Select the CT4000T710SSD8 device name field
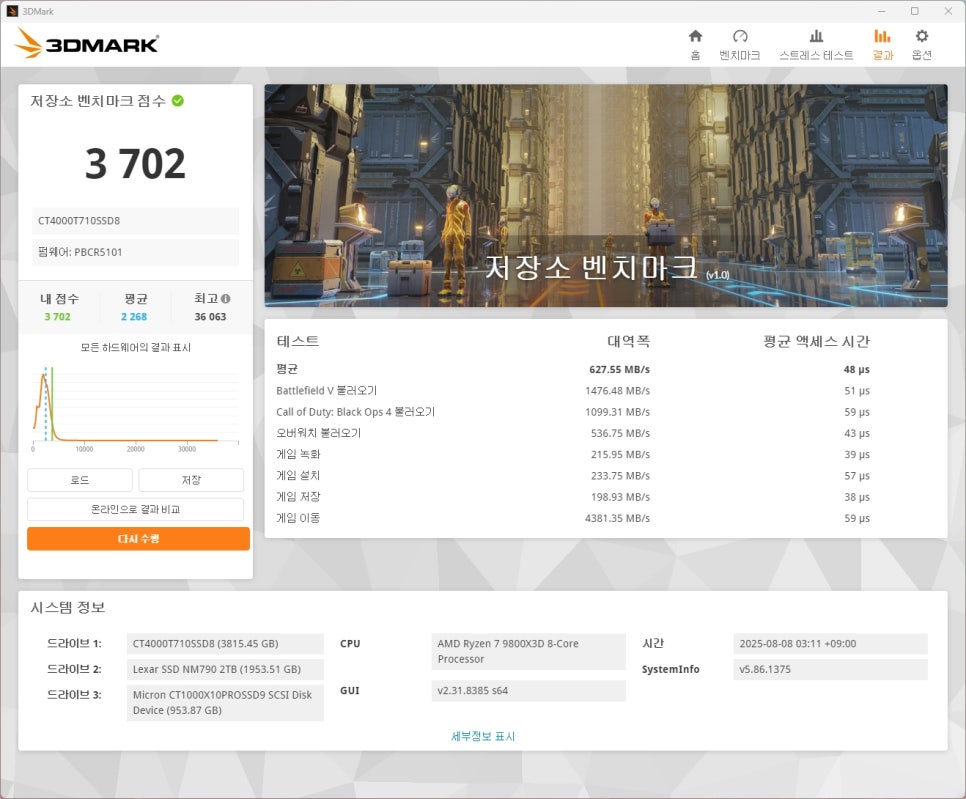Image resolution: width=966 pixels, height=799 pixels. coord(135,221)
